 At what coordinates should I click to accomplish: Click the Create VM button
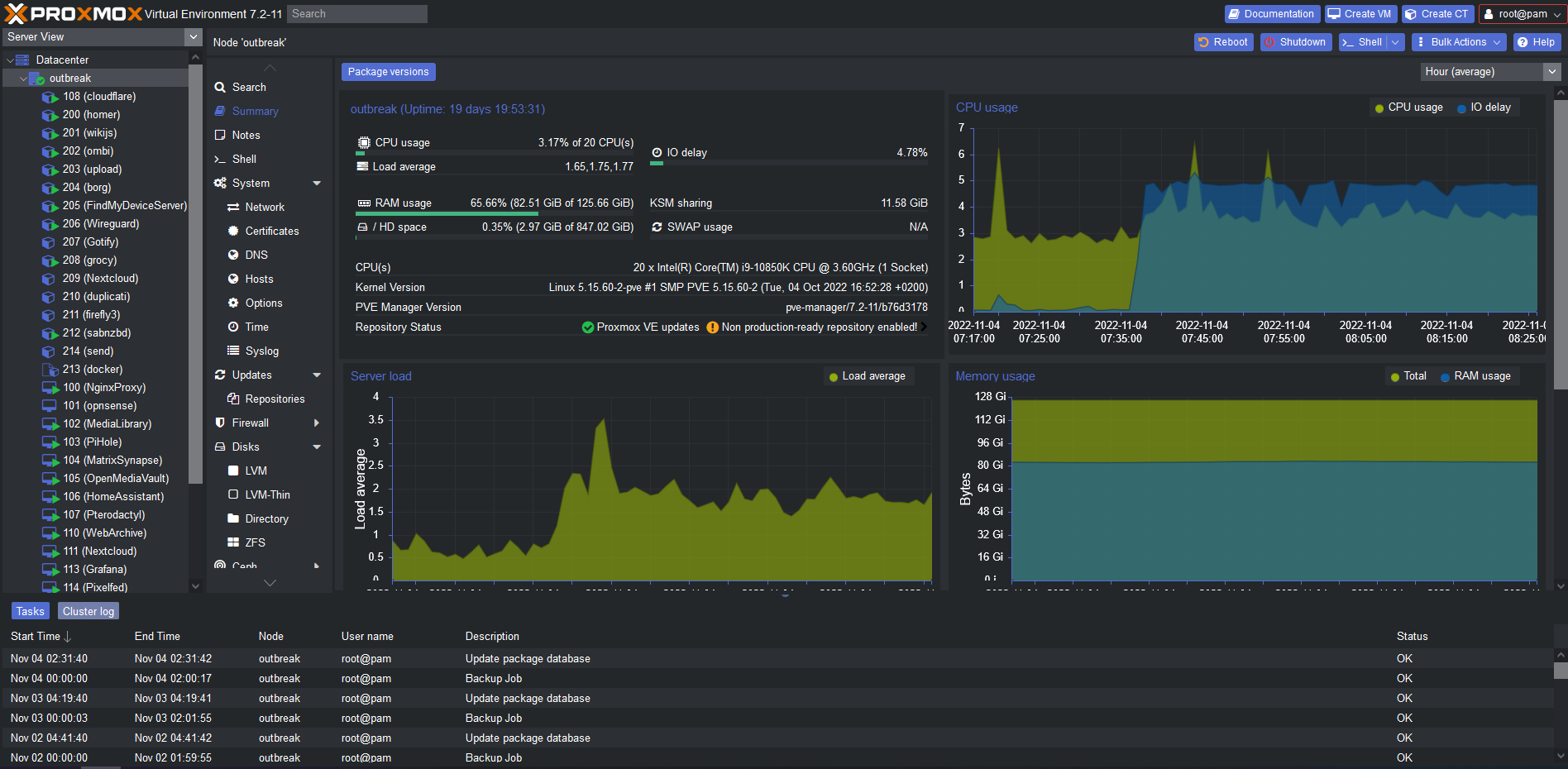1361,14
